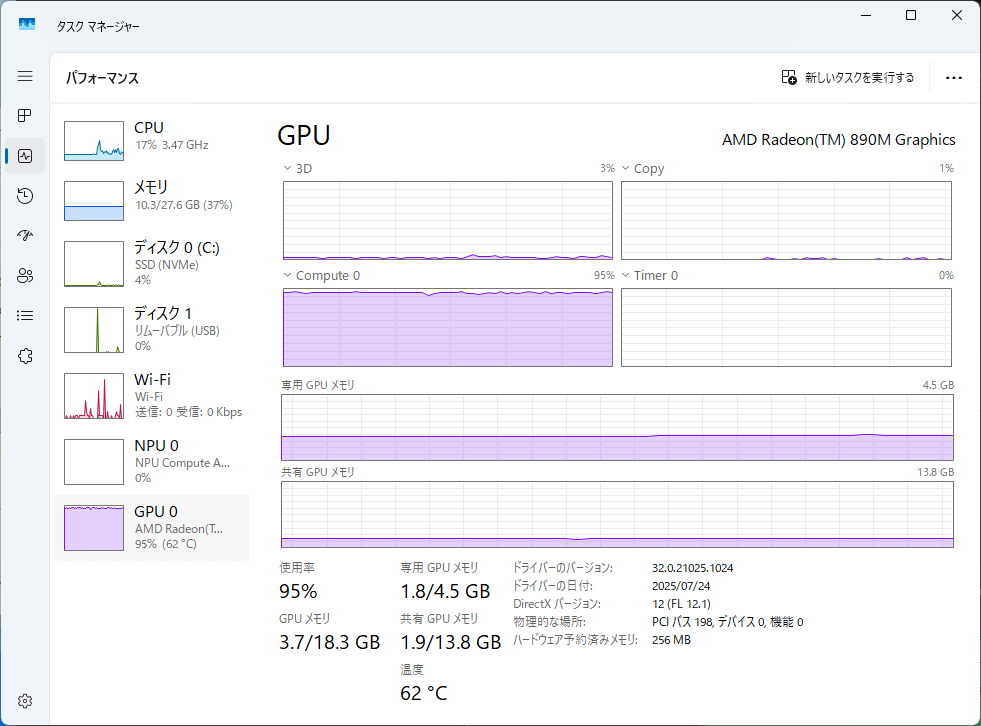The height and width of the screenshot is (726, 981).
Task: Click DirectX version 12 (FL 12.1)
Action: pyautogui.click(x=681, y=604)
